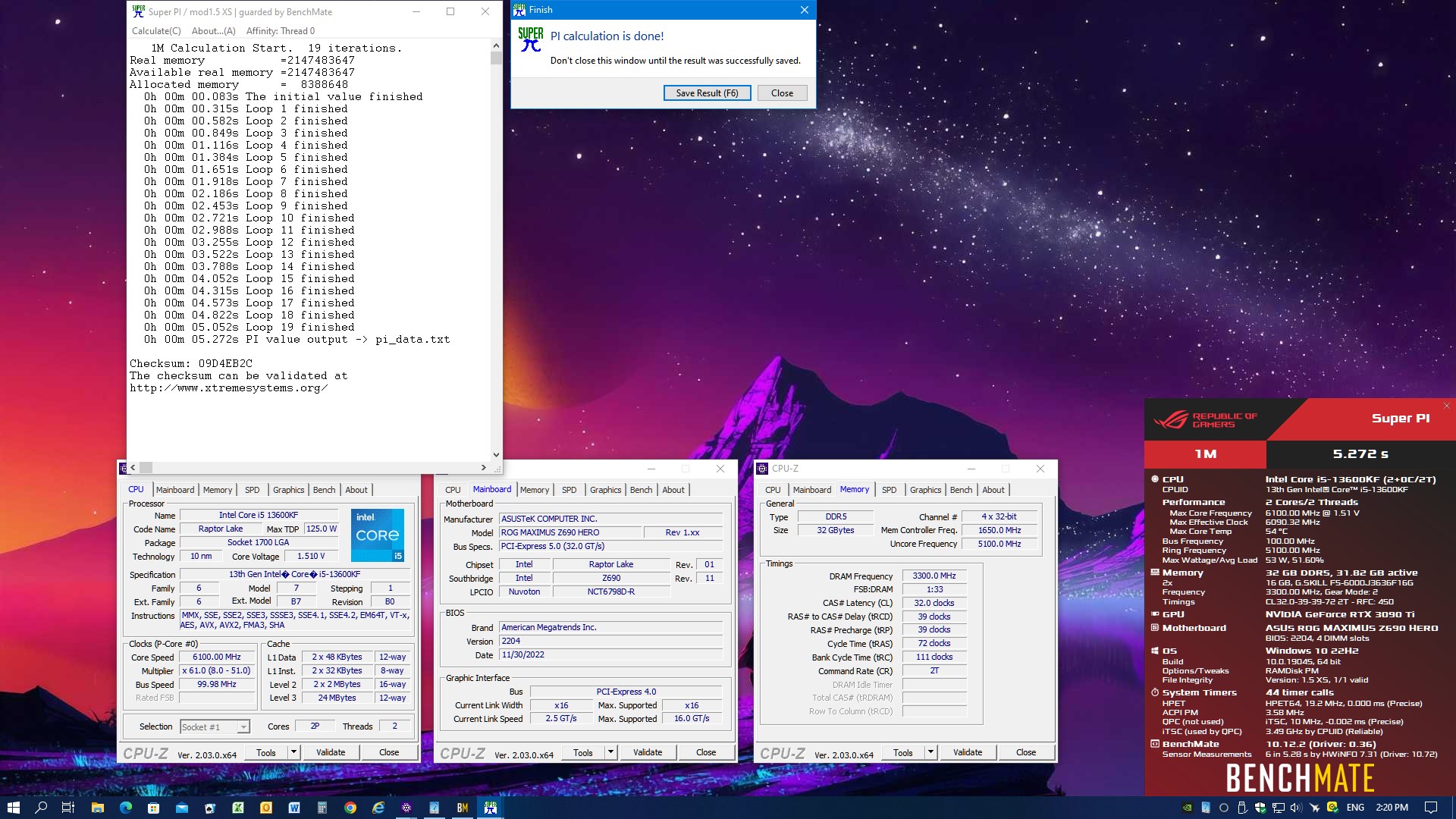Open Socket #1 selection dropdown
The width and height of the screenshot is (1456, 819).
click(x=215, y=726)
